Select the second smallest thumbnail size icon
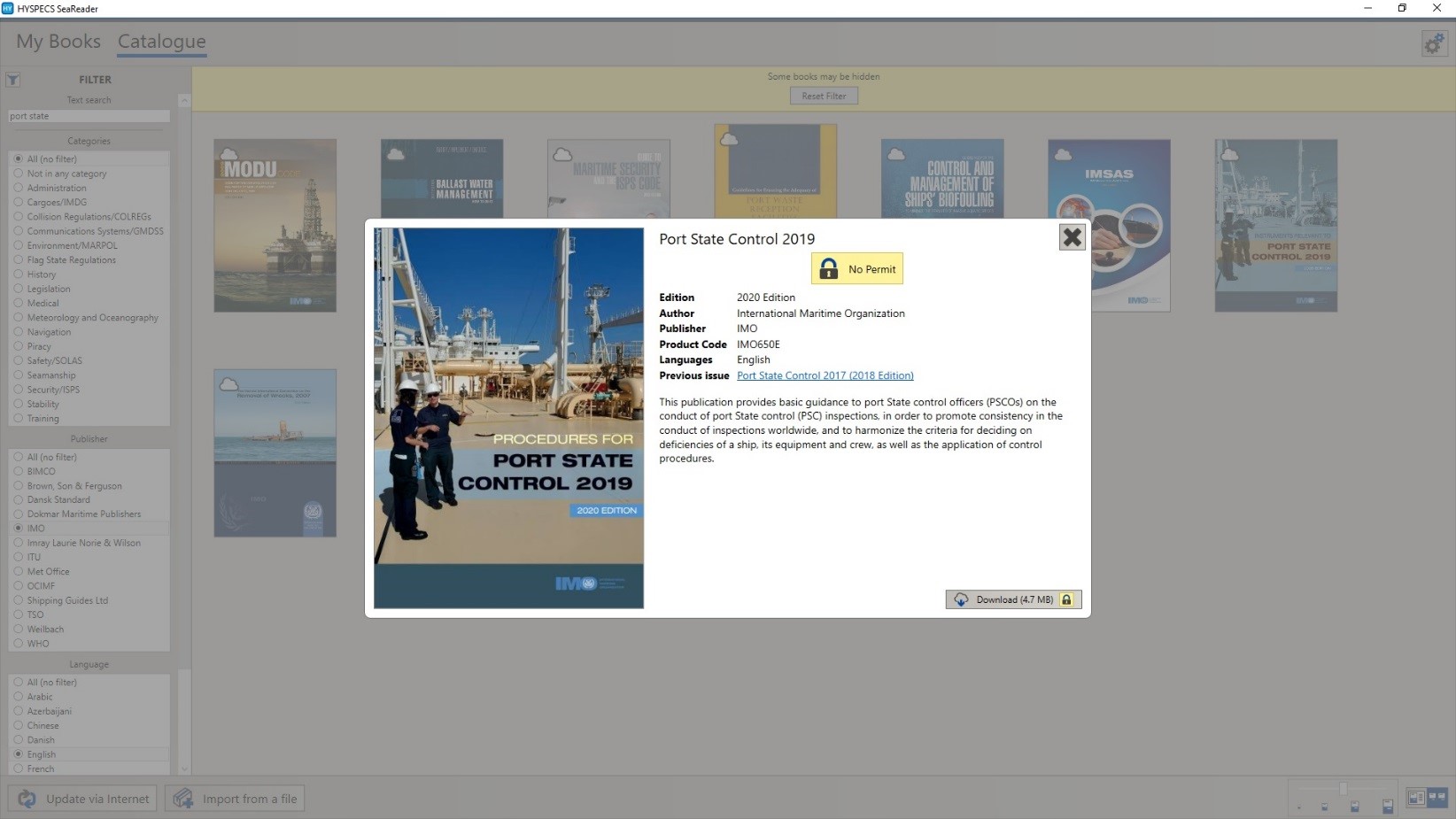The height and width of the screenshot is (819, 1456). tap(1325, 807)
